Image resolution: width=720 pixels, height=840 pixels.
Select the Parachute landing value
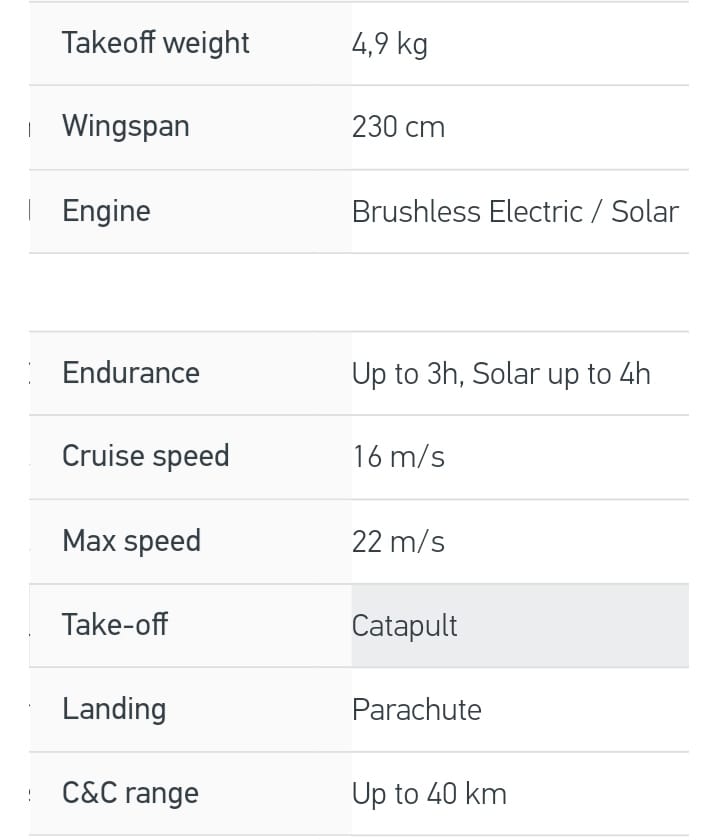pyautogui.click(x=417, y=710)
